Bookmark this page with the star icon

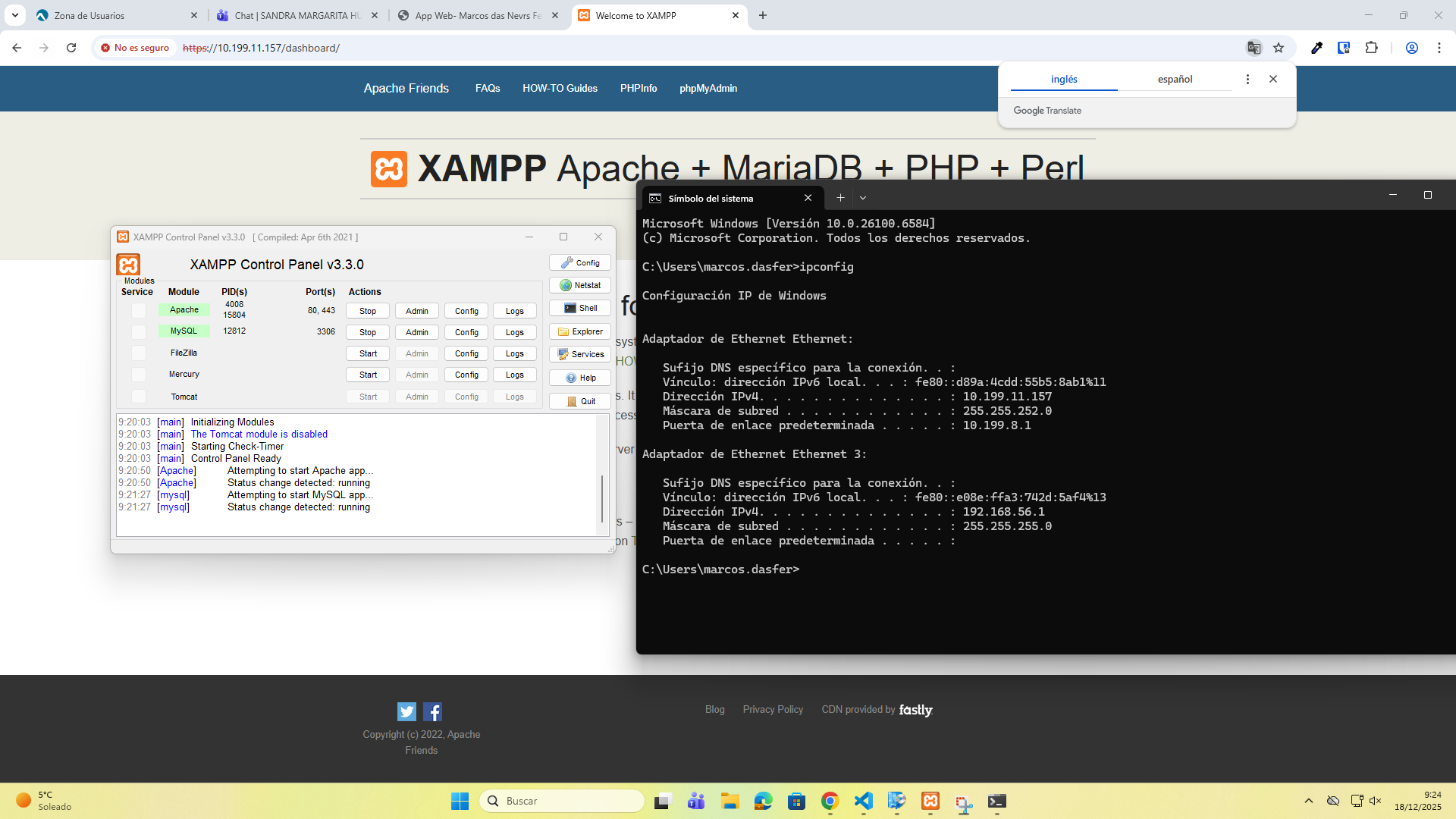tap(1279, 48)
